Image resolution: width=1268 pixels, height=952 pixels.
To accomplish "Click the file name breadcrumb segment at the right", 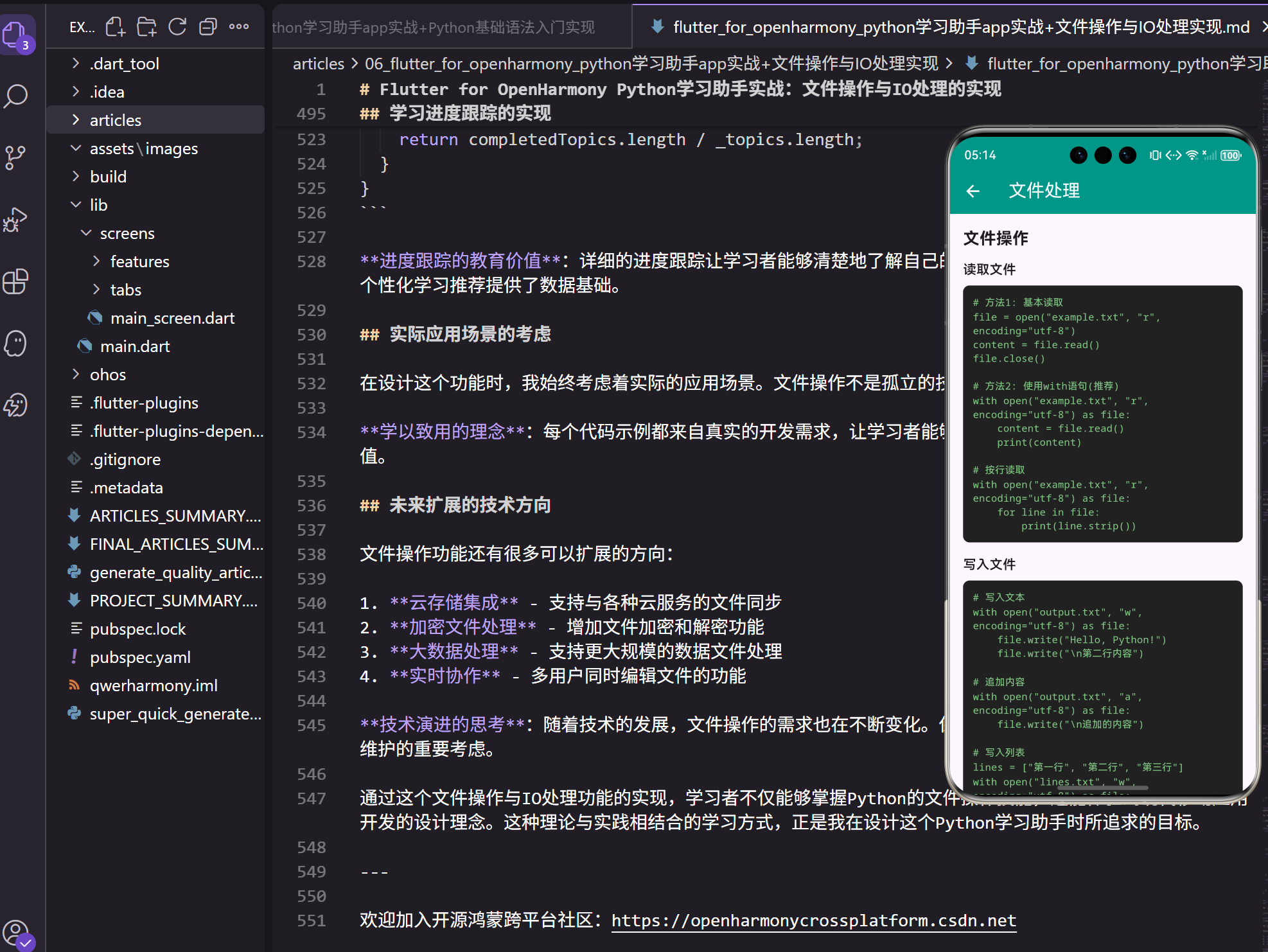I will 1116,64.
